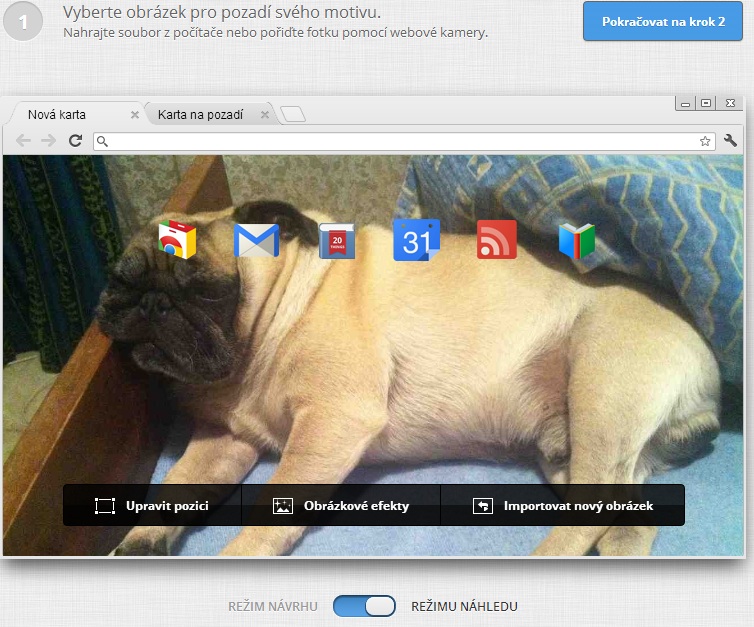Open Obrázkové efekty
This screenshot has width=754, height=627.
point(341,505)
